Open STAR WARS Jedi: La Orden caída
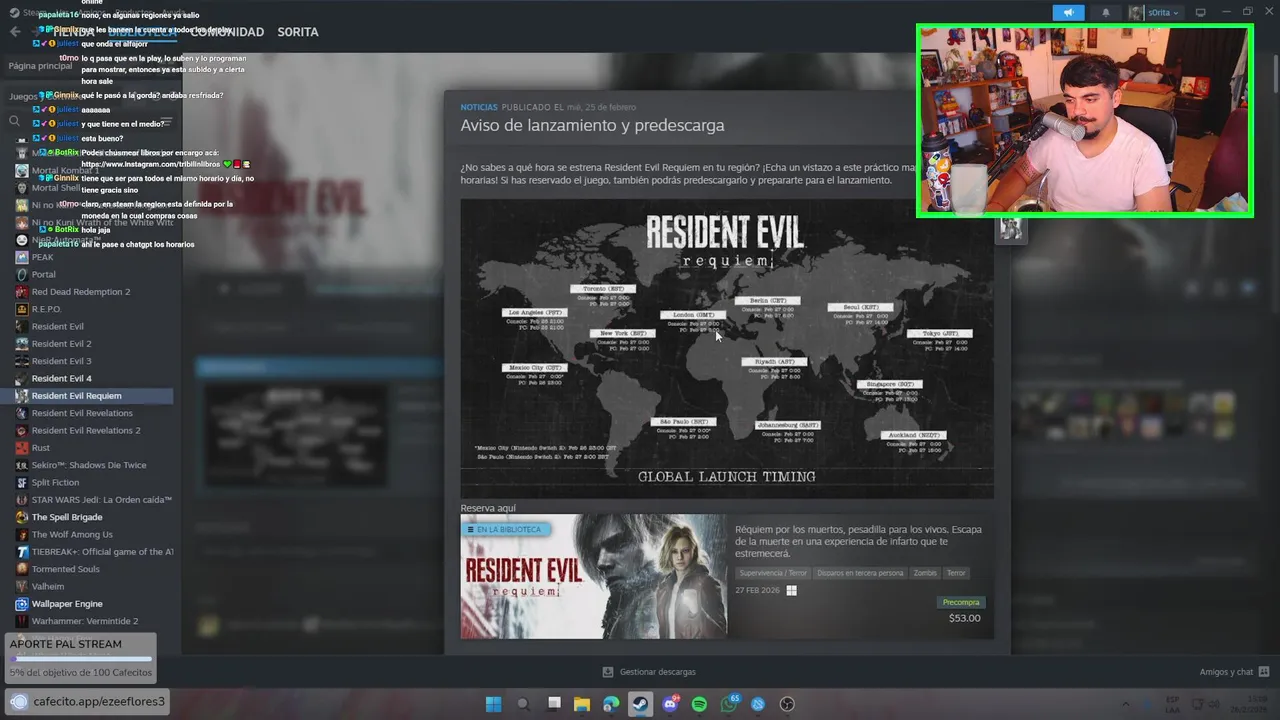Screen dimensions: 1280x720 click(101, 500)
